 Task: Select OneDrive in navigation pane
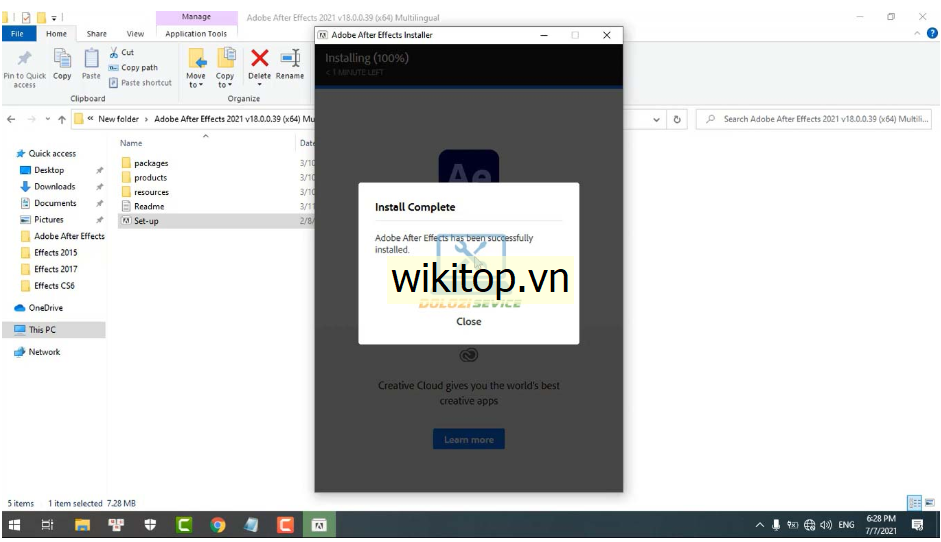pos(45,307)
